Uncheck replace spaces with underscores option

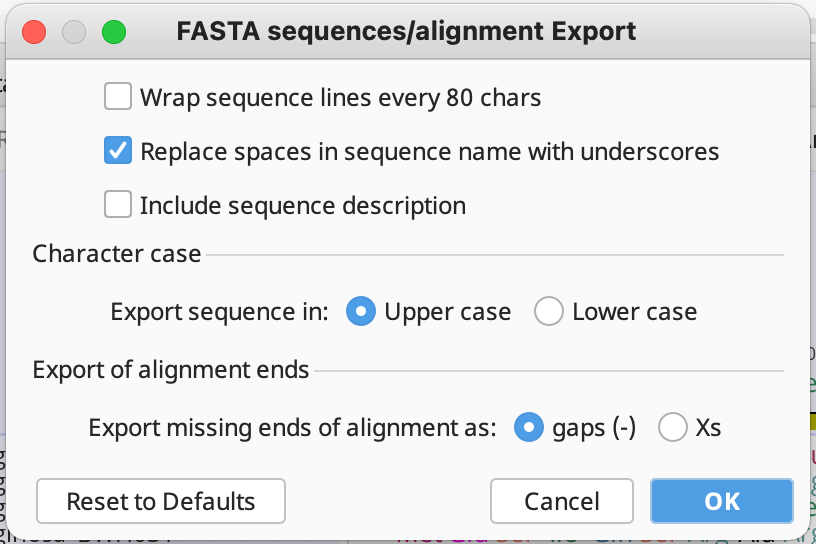click(118, 152)
